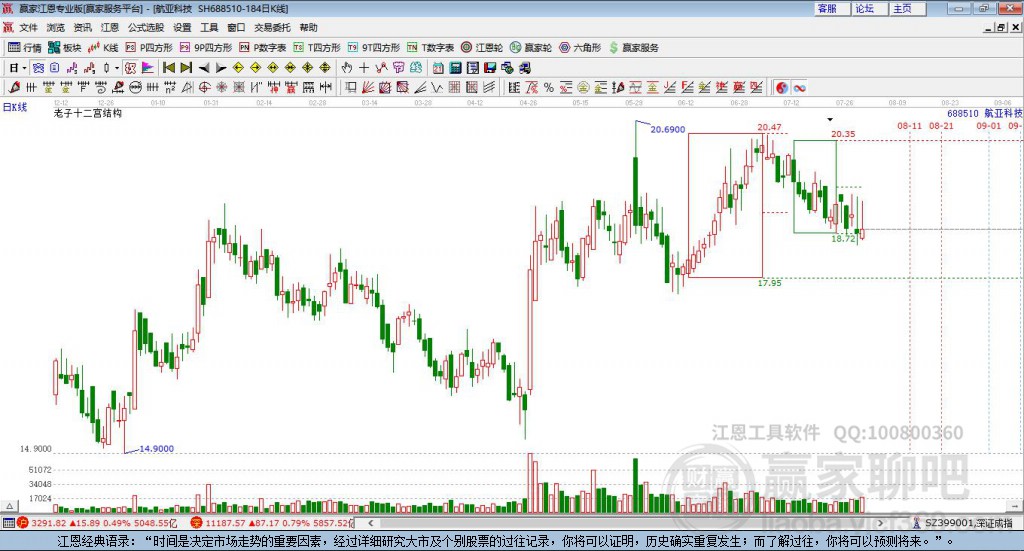This screenshot has width=1024, height=551.
Task: Click the 08-11 date marker
Action: 909,126
